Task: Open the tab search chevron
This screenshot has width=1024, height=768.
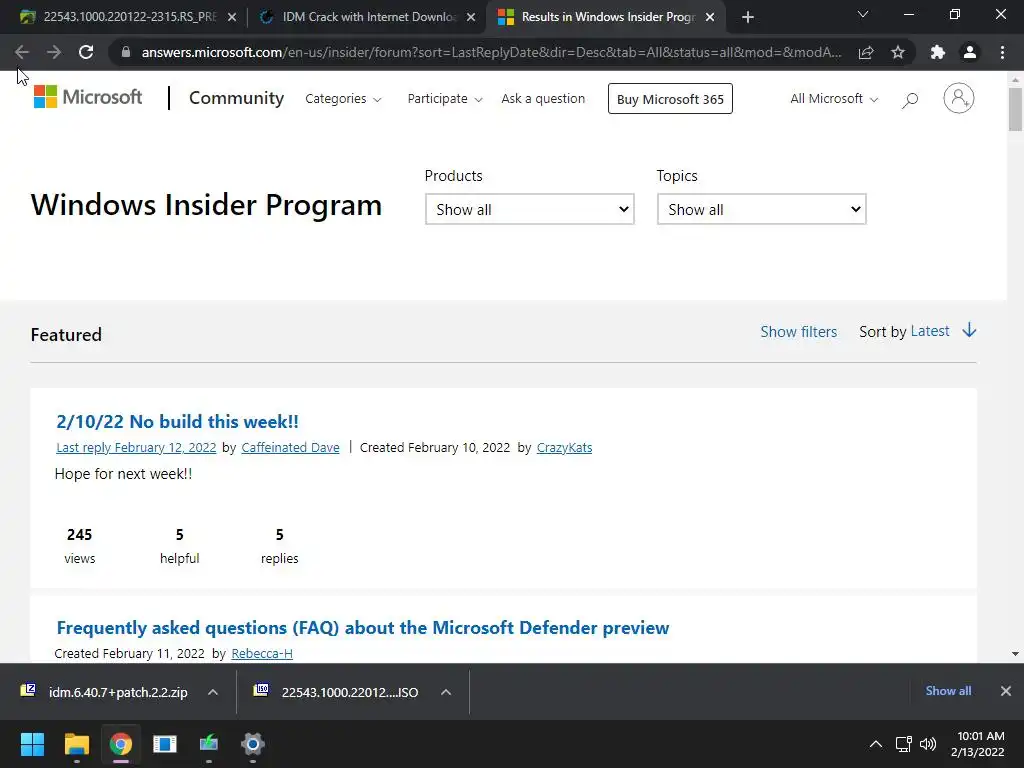Action: (x=863, y=14)
